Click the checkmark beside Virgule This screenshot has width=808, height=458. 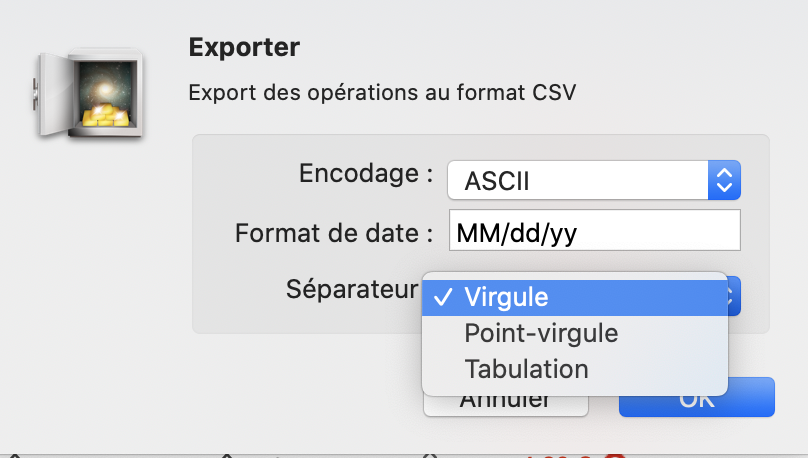point(443,297)
